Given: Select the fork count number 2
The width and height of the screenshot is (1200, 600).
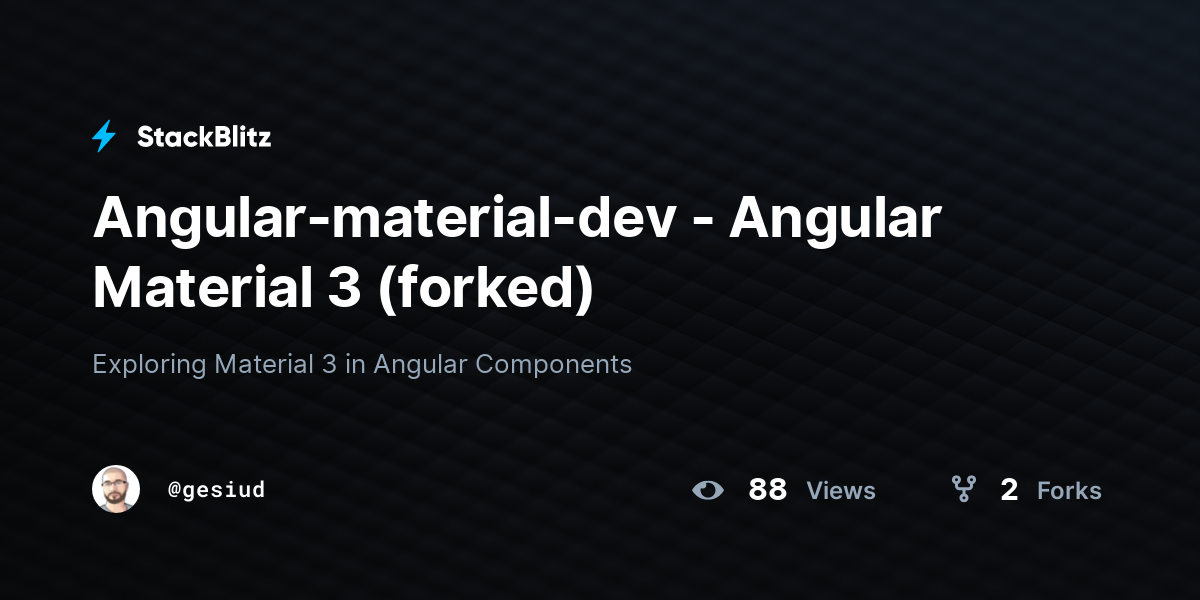Looking at the screenshot, I should (1009, 490).
